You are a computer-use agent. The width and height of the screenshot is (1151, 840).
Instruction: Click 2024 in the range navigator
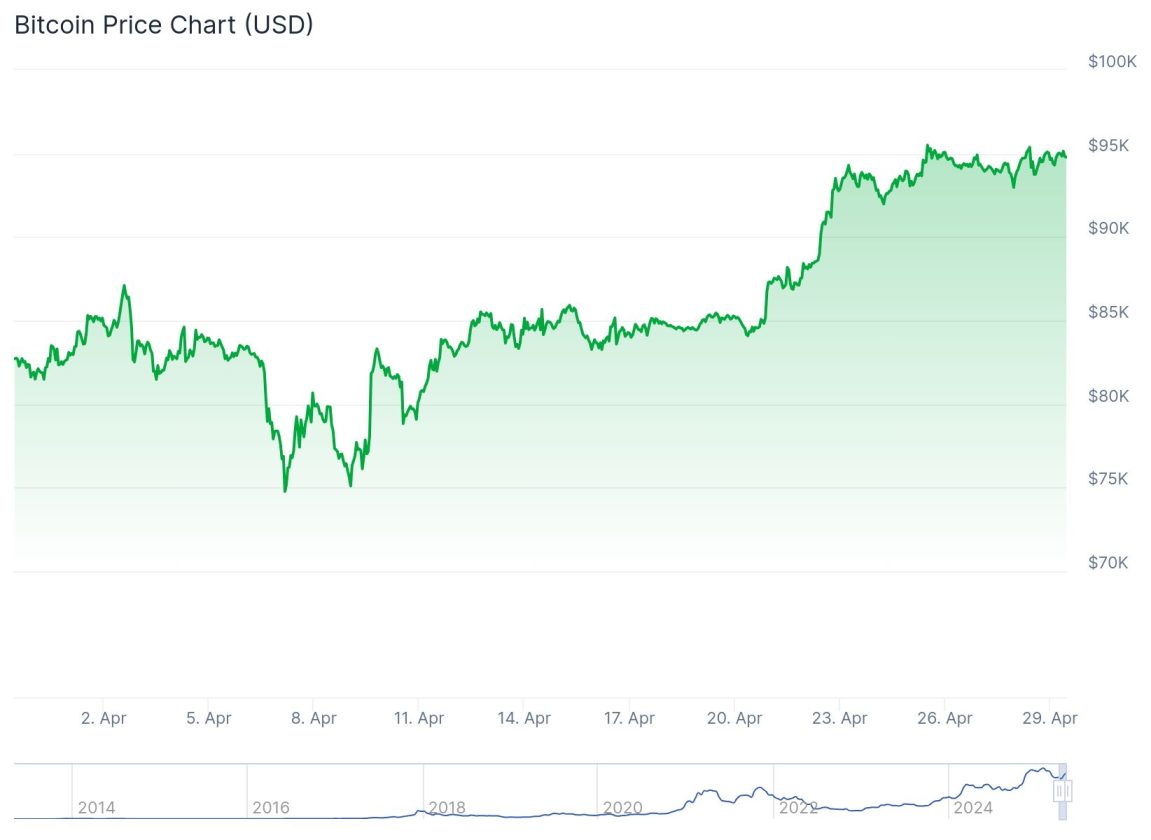973,807
